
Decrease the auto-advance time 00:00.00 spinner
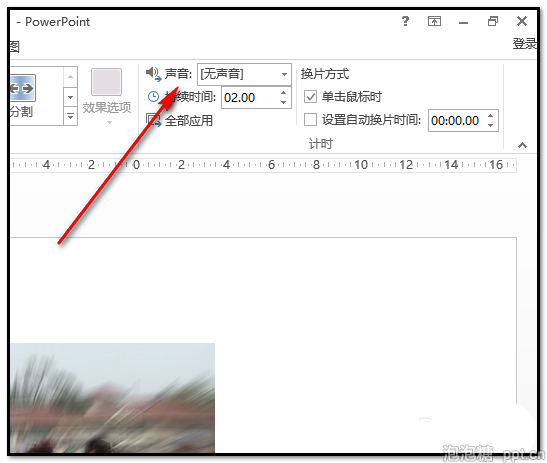point(490,125)
